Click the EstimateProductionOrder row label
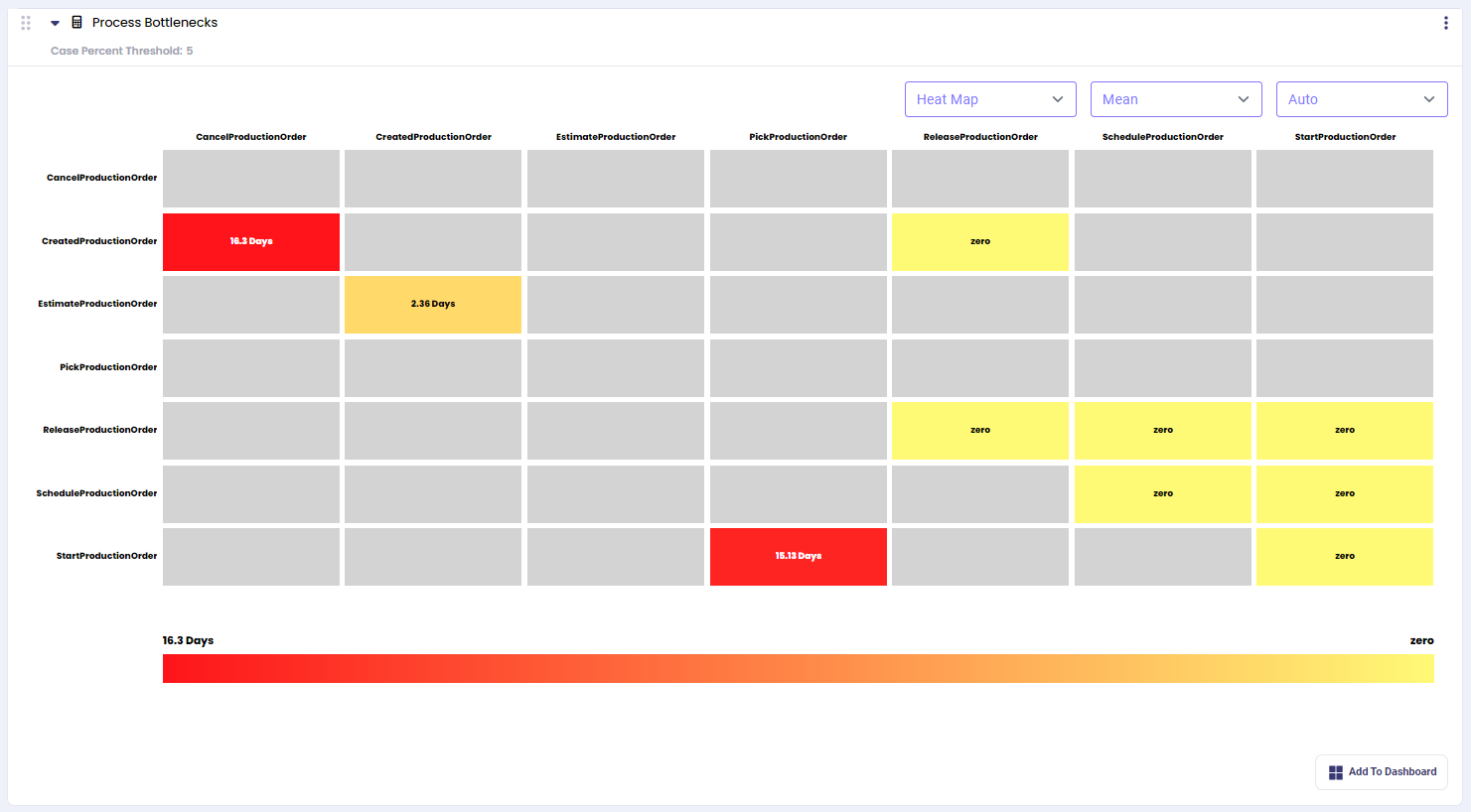Image resolution: width=1471 pixels, height=812 pixels. (97, 304)
